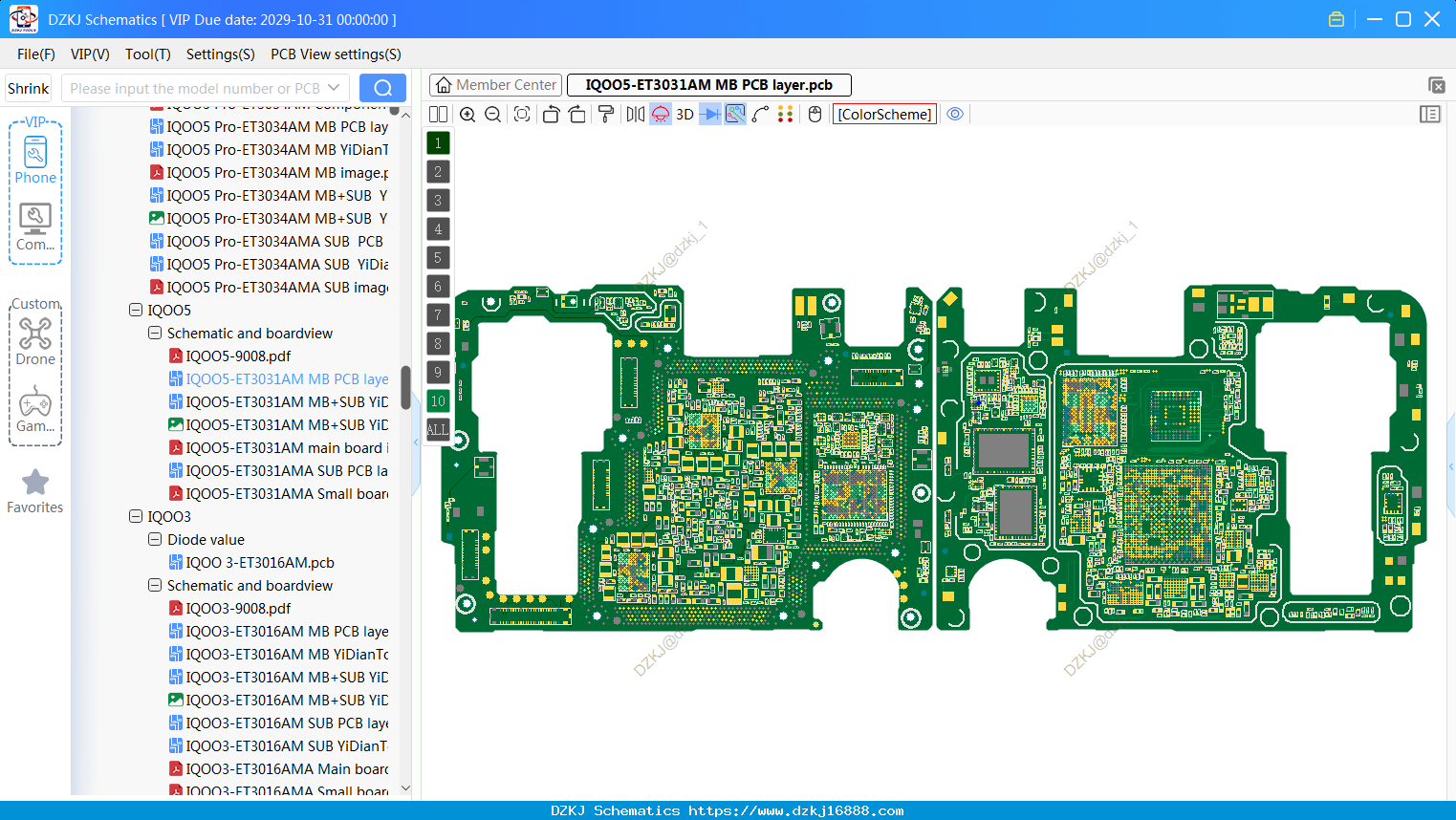Screen dimensions: 1456x820
Task: Collapse the left panel splitter arrow
Action: [416, 442]
